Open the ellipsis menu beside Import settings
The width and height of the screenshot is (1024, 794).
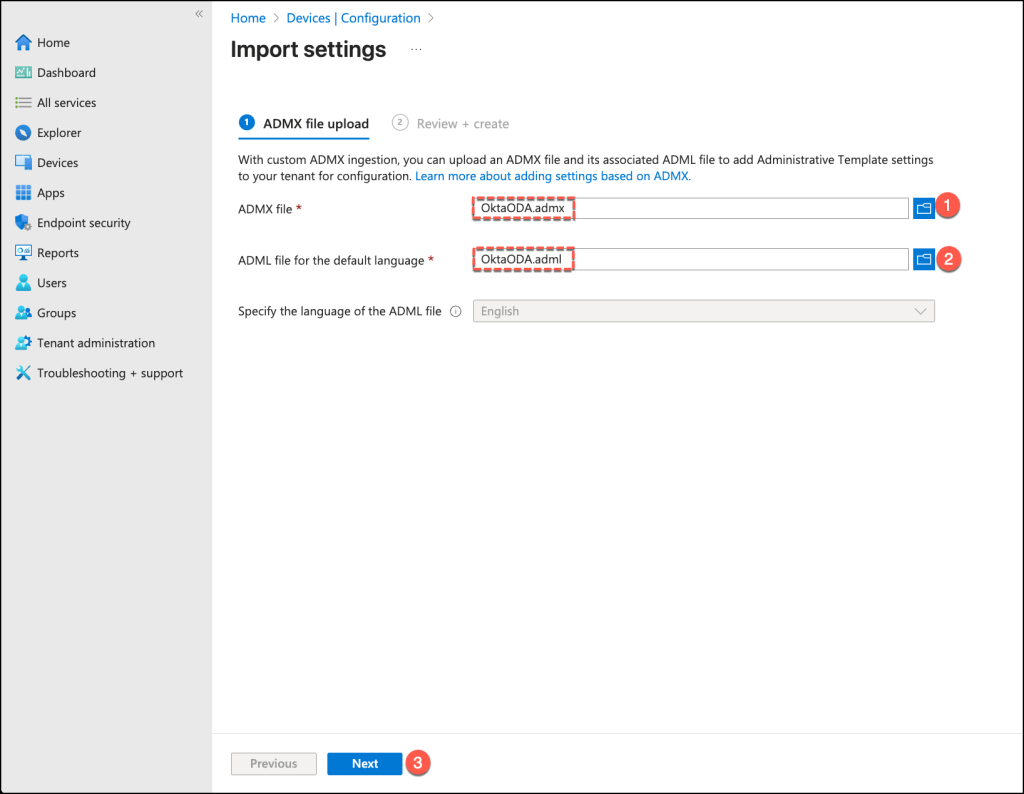point(416,49)
